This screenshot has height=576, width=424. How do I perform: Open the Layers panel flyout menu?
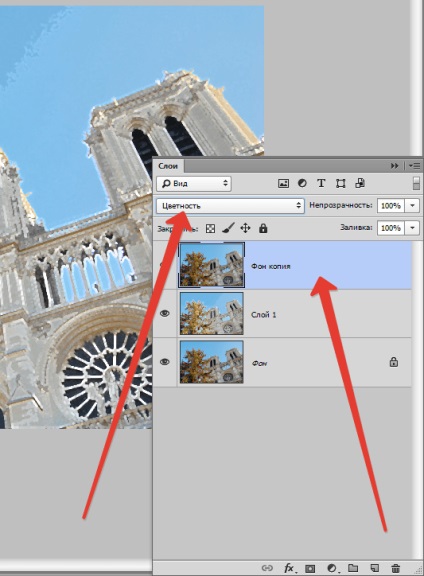(415, 166)
